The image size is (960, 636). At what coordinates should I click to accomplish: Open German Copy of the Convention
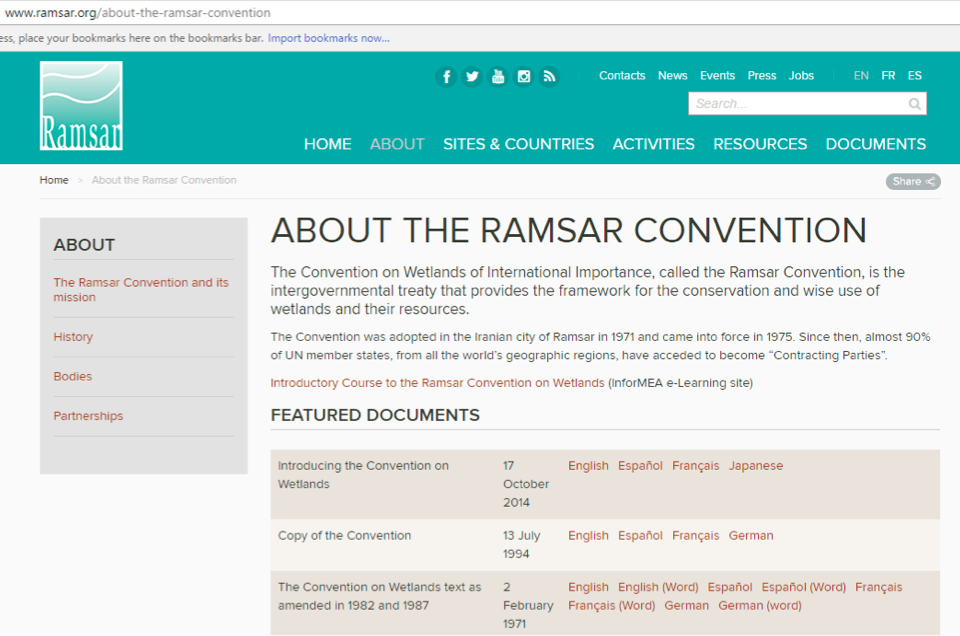point(751,536)
